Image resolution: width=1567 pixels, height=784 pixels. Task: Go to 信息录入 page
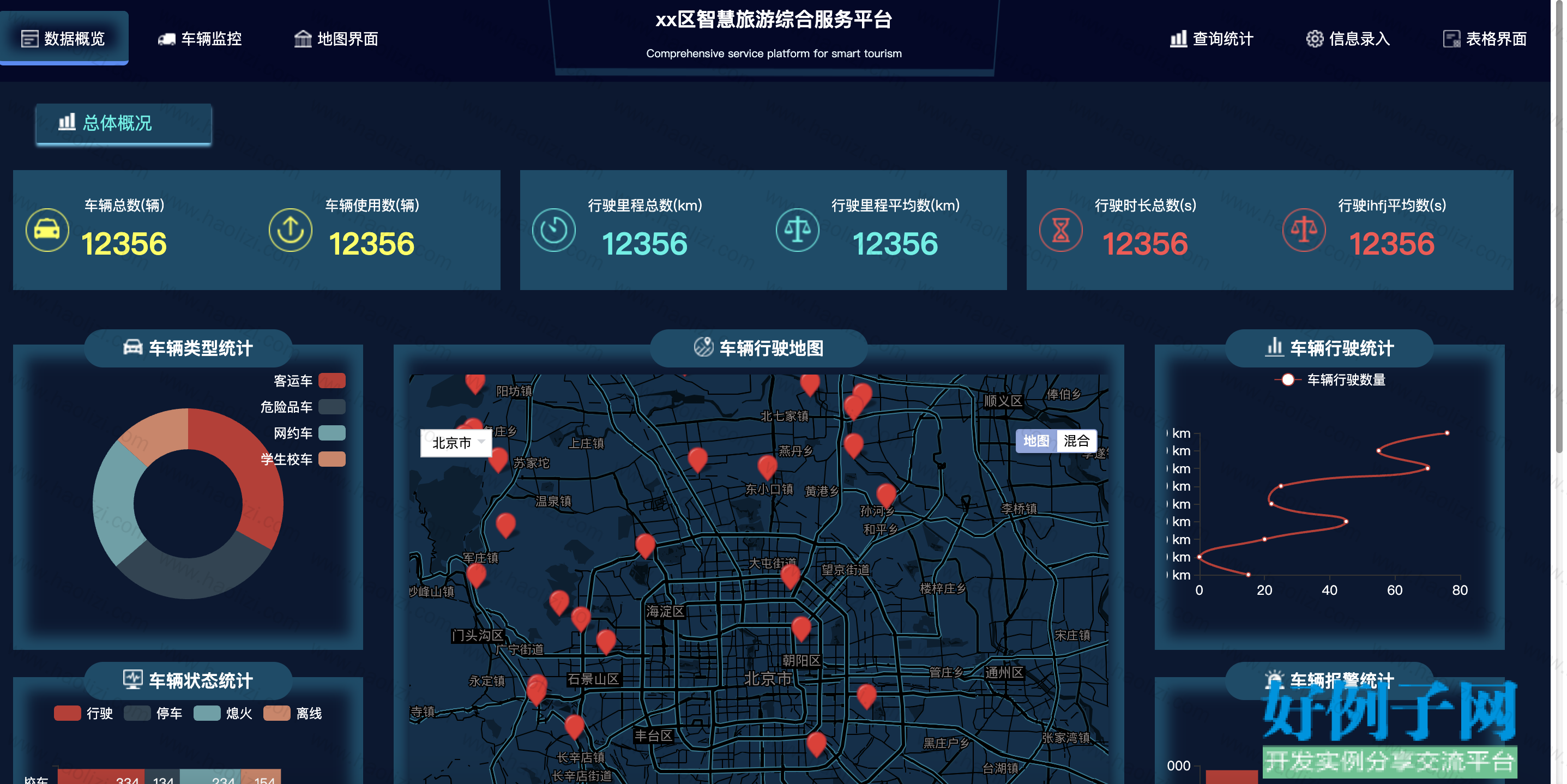tap(1347, 39)
